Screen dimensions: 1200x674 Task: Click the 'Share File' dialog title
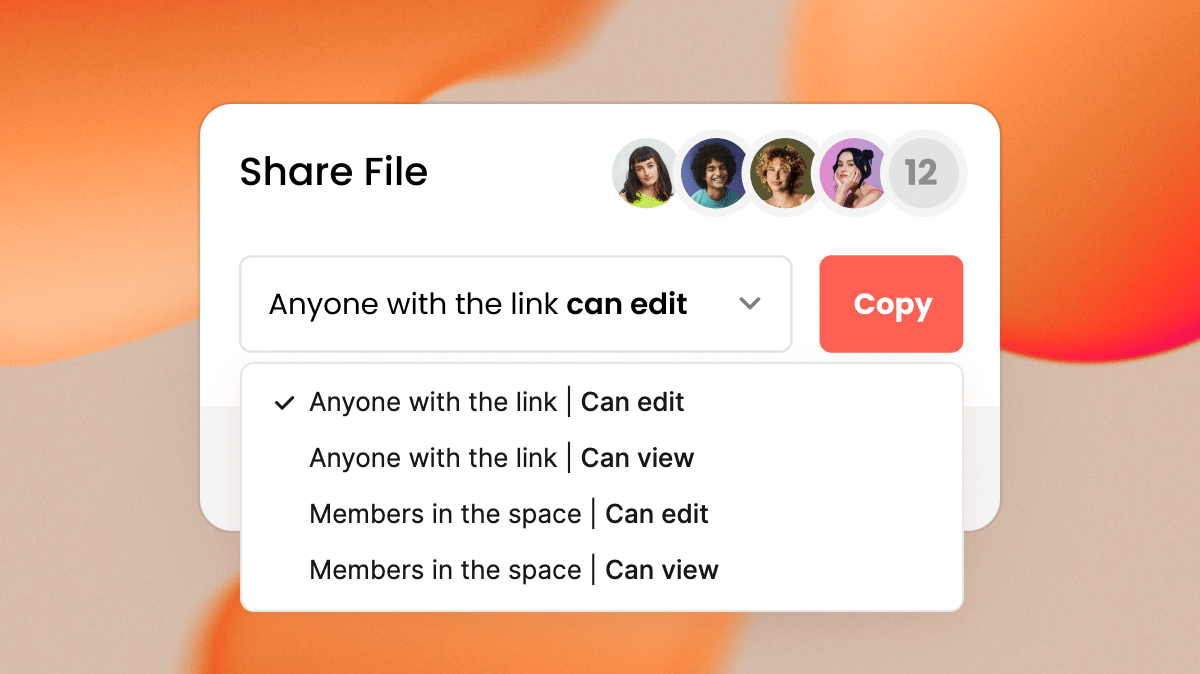point(334,172)
